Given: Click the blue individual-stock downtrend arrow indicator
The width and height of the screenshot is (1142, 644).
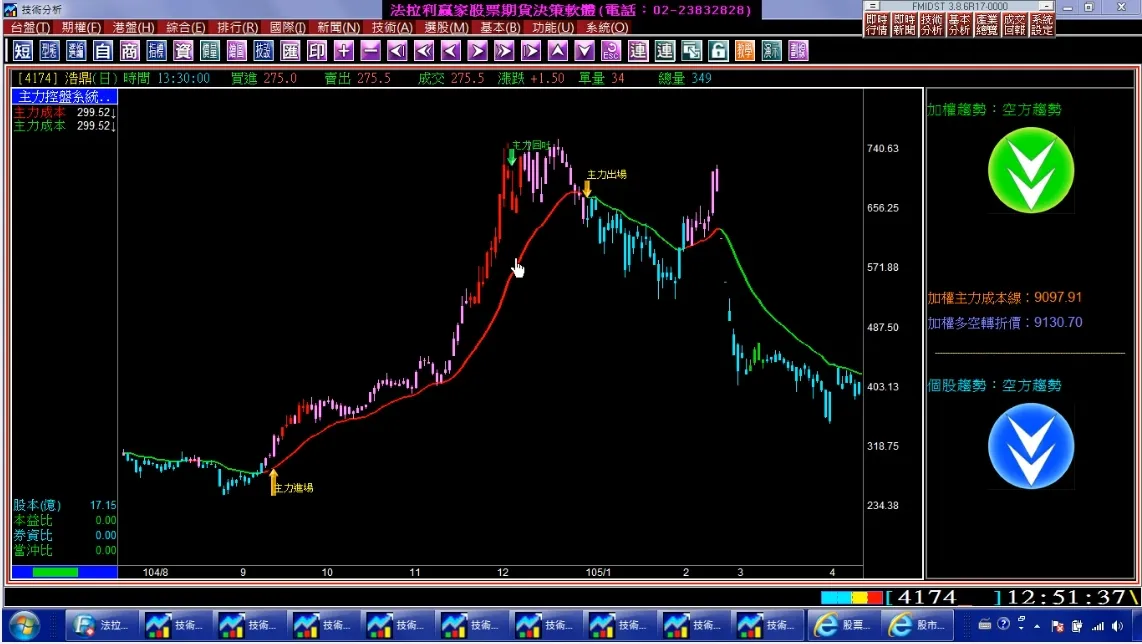Looking at the screenshot, I should pyautogui.click(x=1031, y=446).
